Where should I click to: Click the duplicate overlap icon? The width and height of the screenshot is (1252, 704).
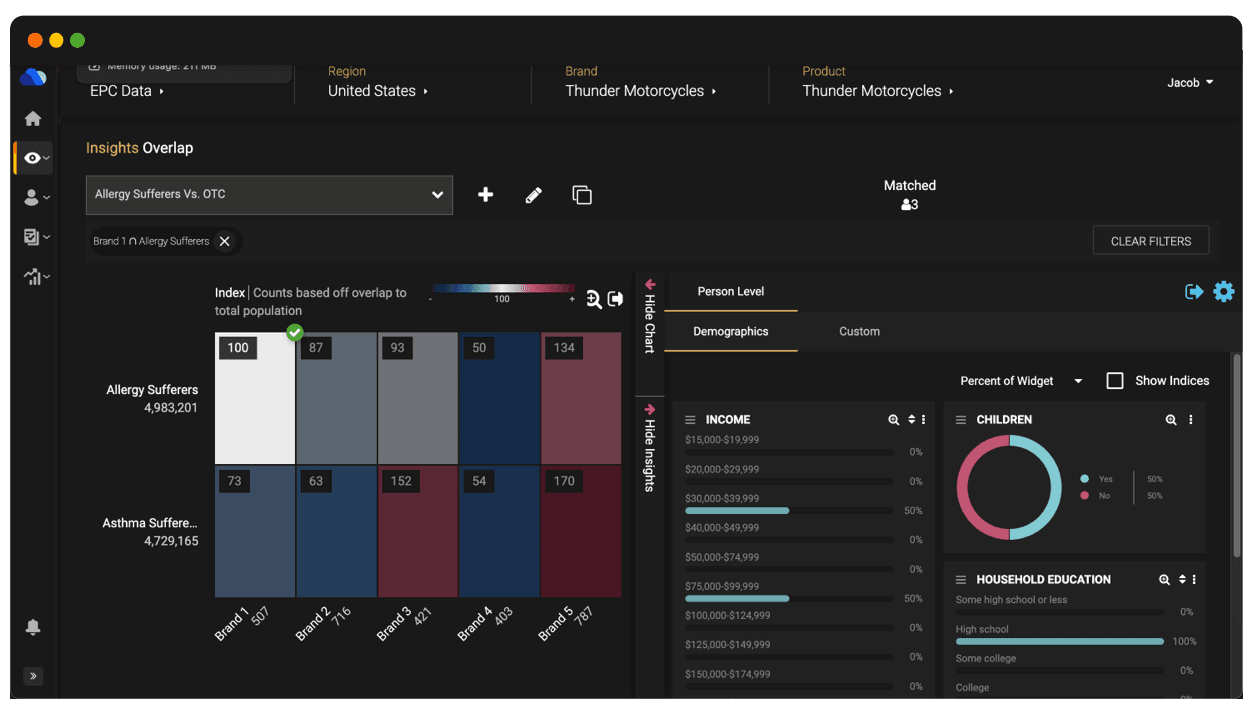pos(582,195)
